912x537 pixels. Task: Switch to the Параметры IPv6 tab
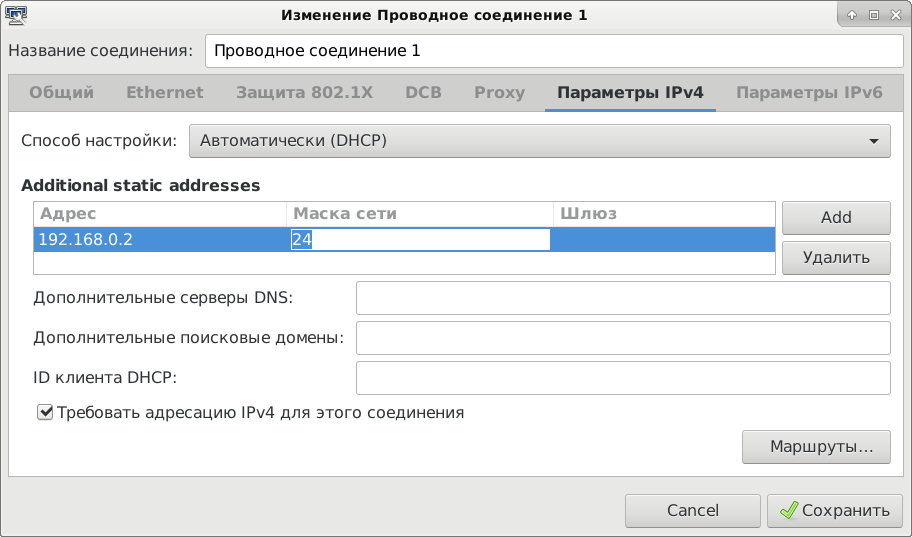(x=808, y=93)
